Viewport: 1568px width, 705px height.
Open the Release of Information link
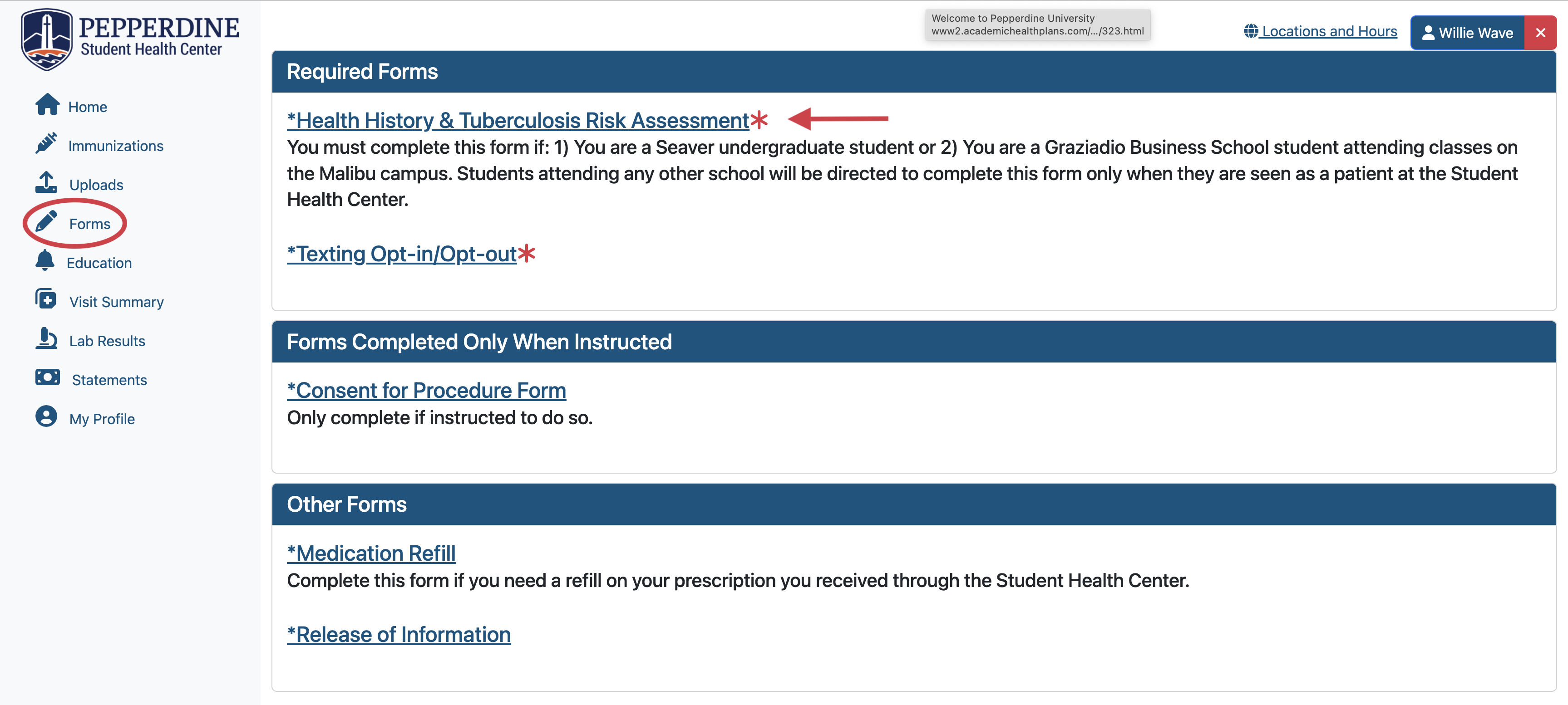(x=399, y=635)
